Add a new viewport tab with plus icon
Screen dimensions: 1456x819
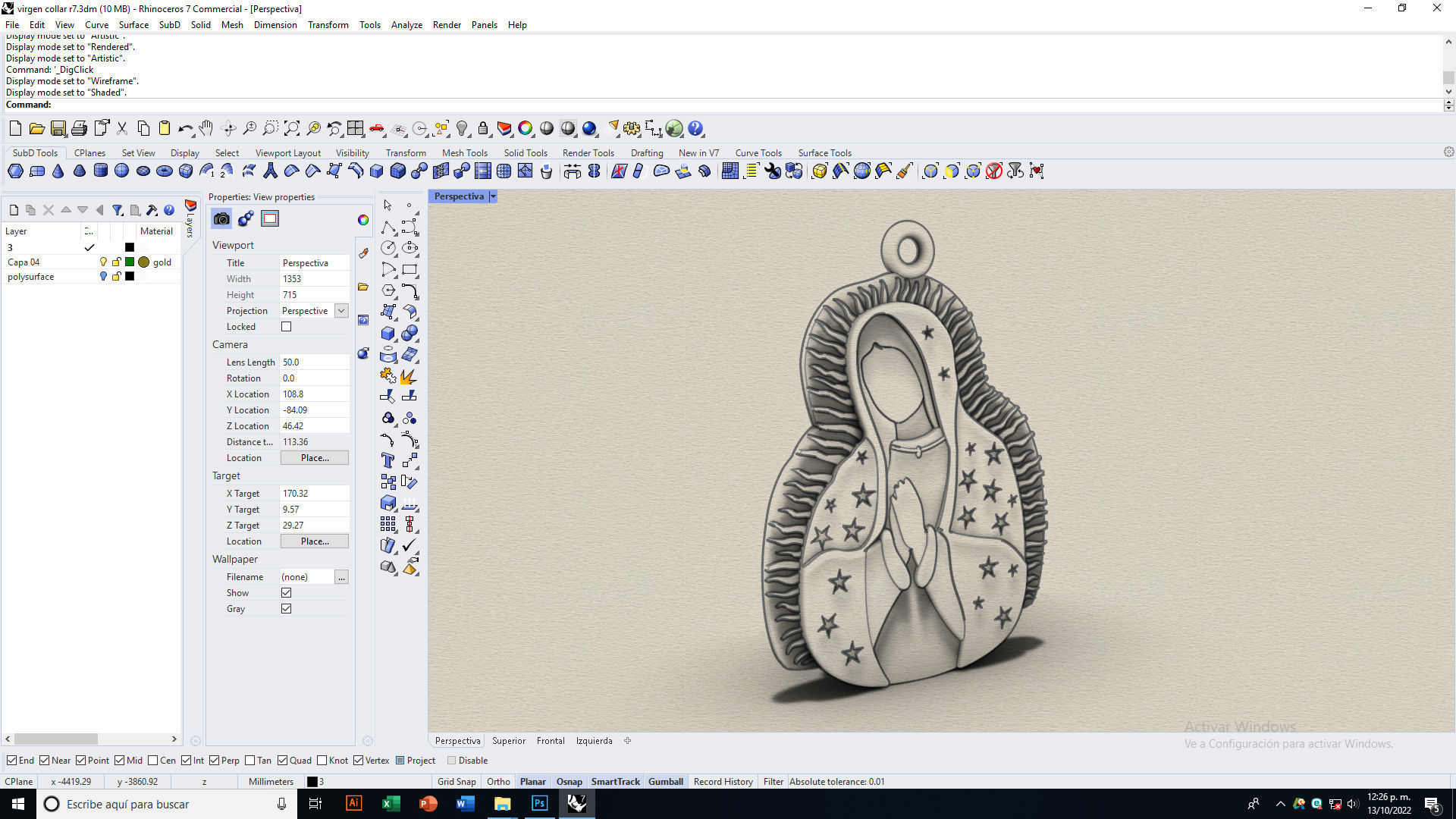point(627,741)
